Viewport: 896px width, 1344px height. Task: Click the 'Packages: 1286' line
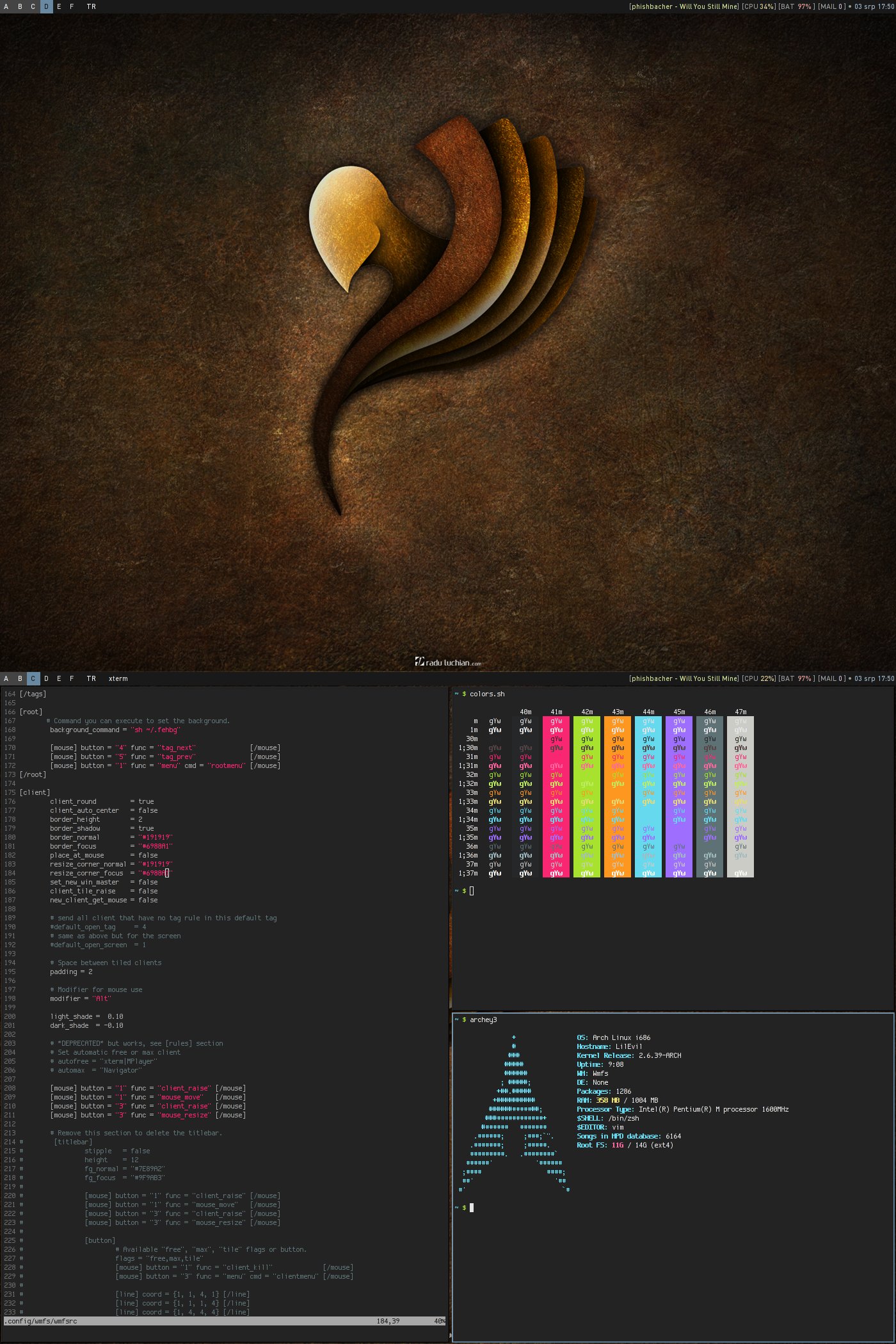click(x=604, y=1091)
